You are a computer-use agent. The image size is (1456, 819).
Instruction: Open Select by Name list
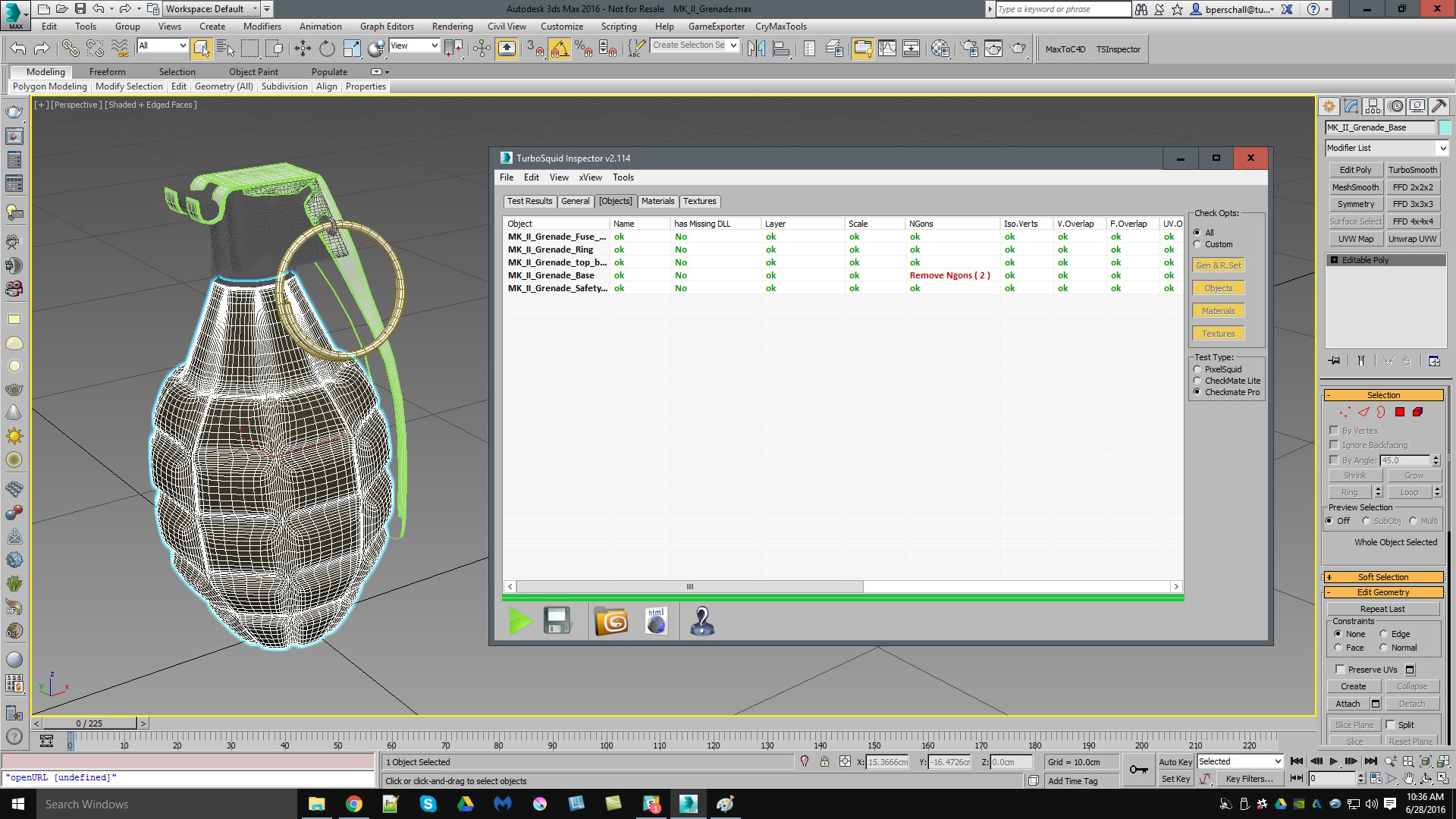(225, 49)
